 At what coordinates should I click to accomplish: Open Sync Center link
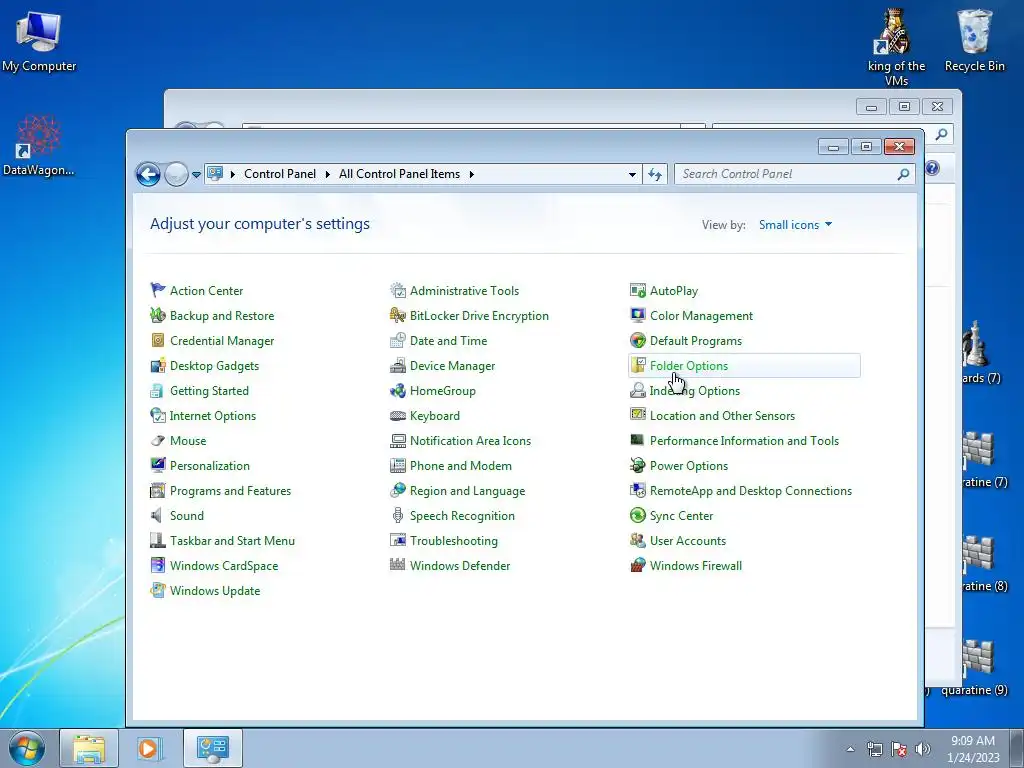click(x=681, y=516)
